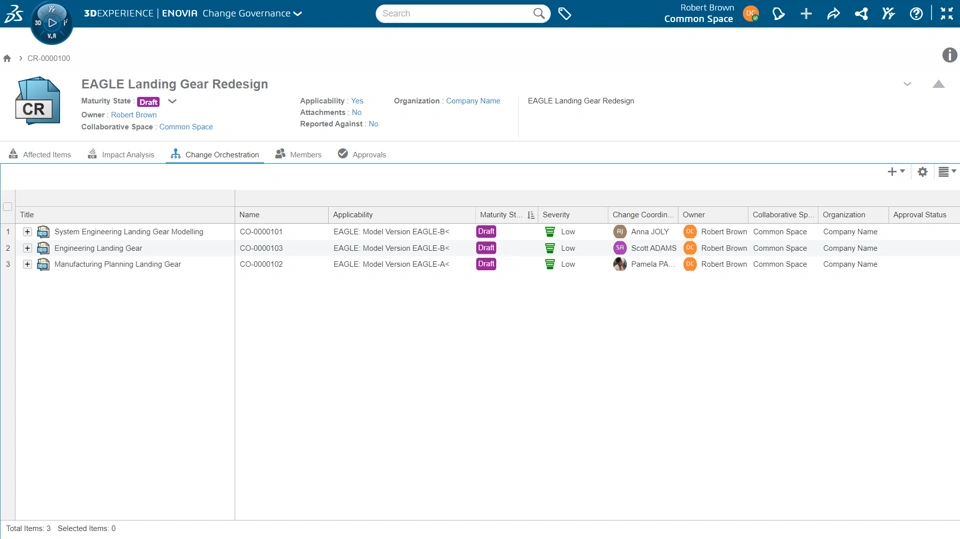
Task: Click the CR change request icon
Action: click(38, 101)
